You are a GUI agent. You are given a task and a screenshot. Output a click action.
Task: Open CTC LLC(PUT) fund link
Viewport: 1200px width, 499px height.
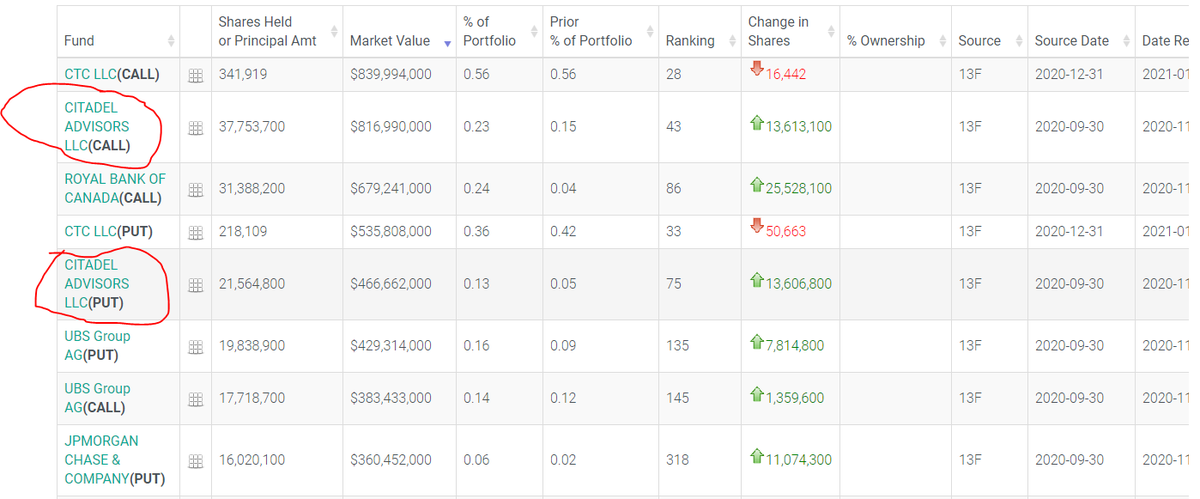pyautogui.click(x=108, y=231)
